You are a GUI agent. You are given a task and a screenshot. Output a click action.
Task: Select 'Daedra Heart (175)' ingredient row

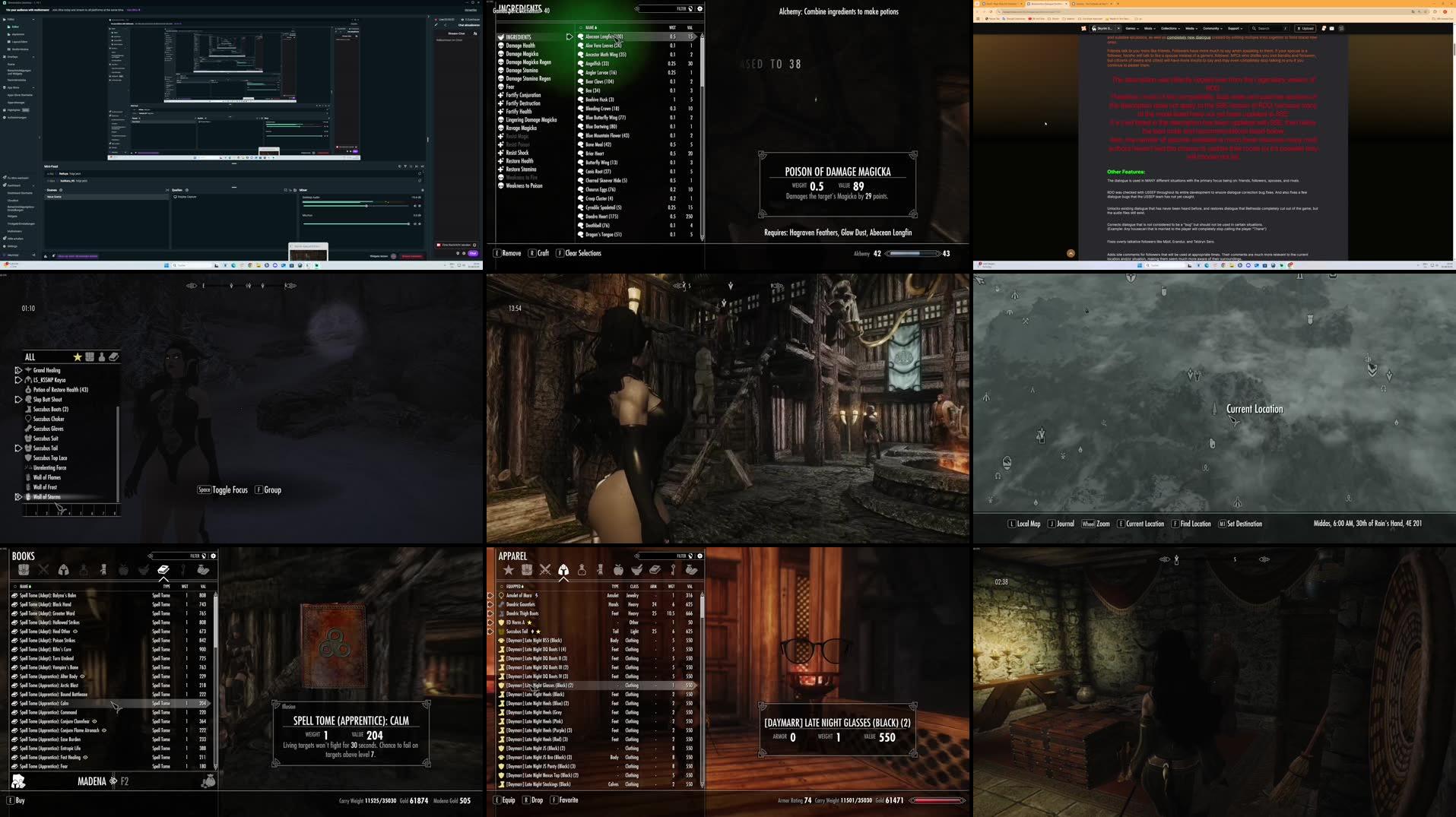click(x=636, y=217)
